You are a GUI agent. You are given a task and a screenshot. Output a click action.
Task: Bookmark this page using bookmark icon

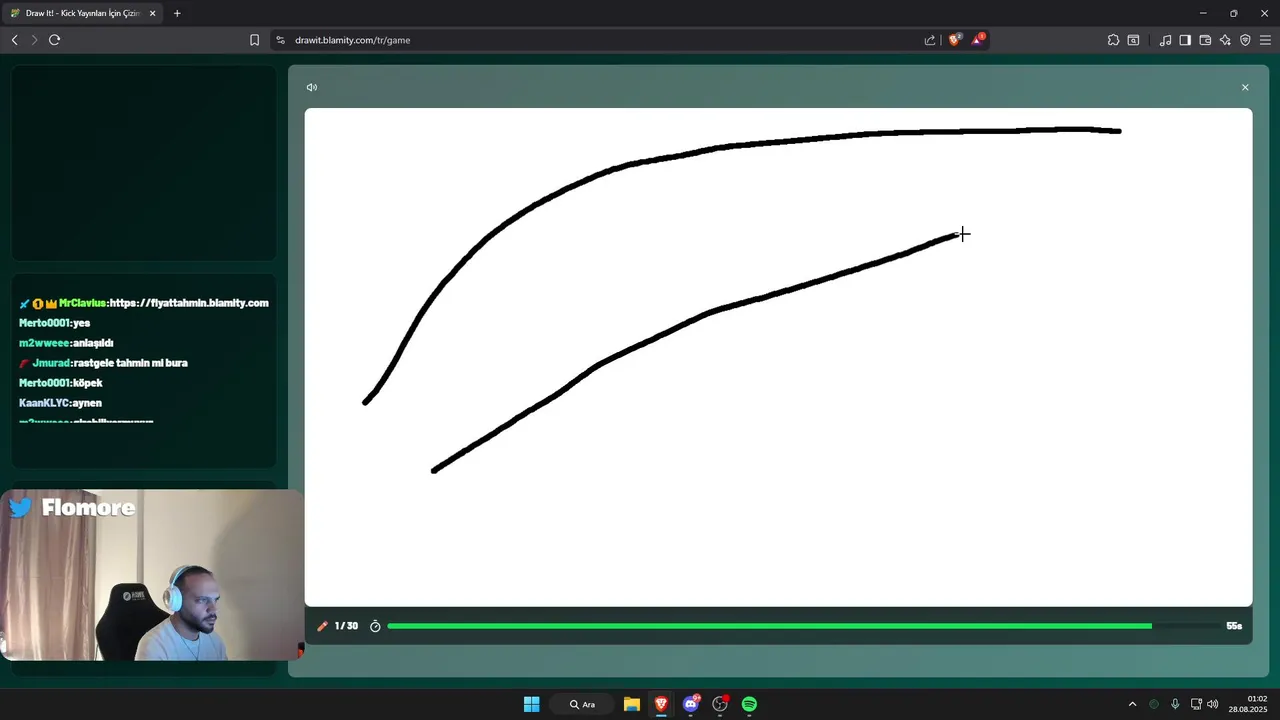pyautogui.click(x=254, y=40)
